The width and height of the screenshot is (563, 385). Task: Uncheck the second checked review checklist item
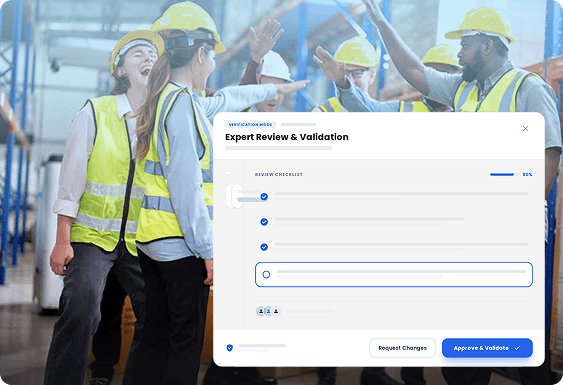click(264, 222)
